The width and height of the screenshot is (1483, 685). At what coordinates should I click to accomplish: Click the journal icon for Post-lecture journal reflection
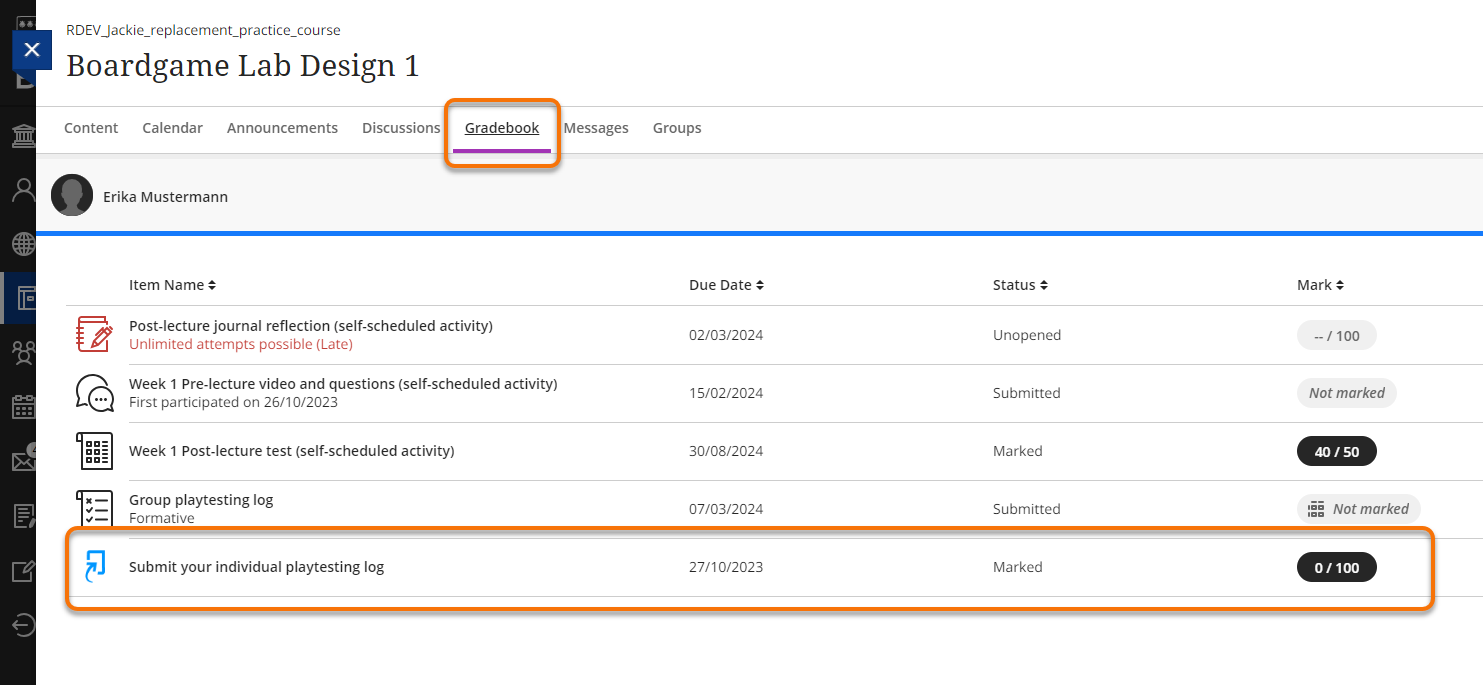coord(95,335)
